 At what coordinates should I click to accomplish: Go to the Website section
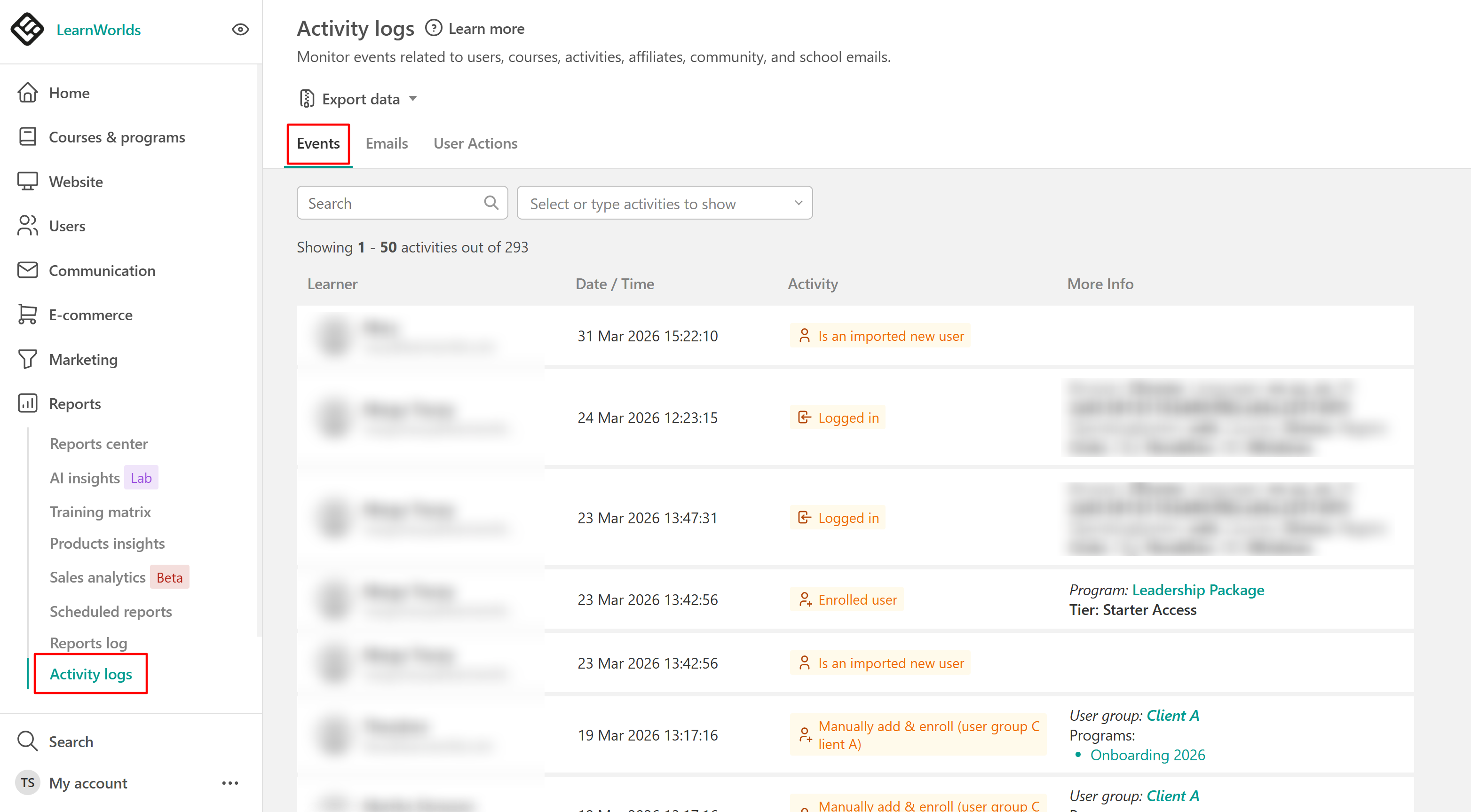click(x=75, y=181)
